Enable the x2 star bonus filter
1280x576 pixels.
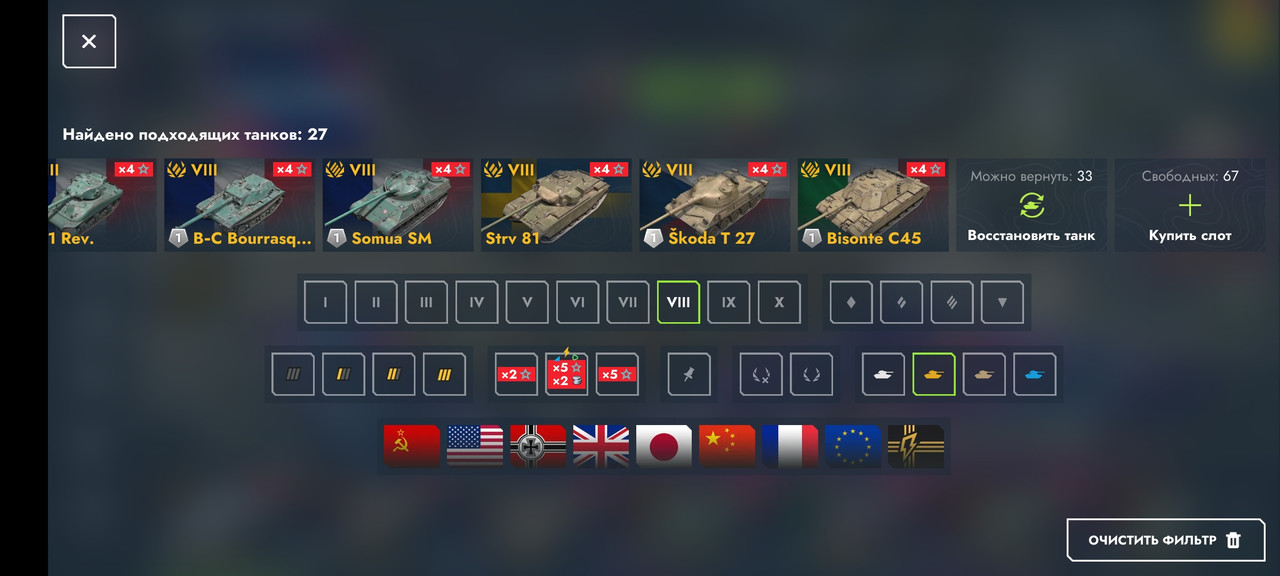click(517, 375)
